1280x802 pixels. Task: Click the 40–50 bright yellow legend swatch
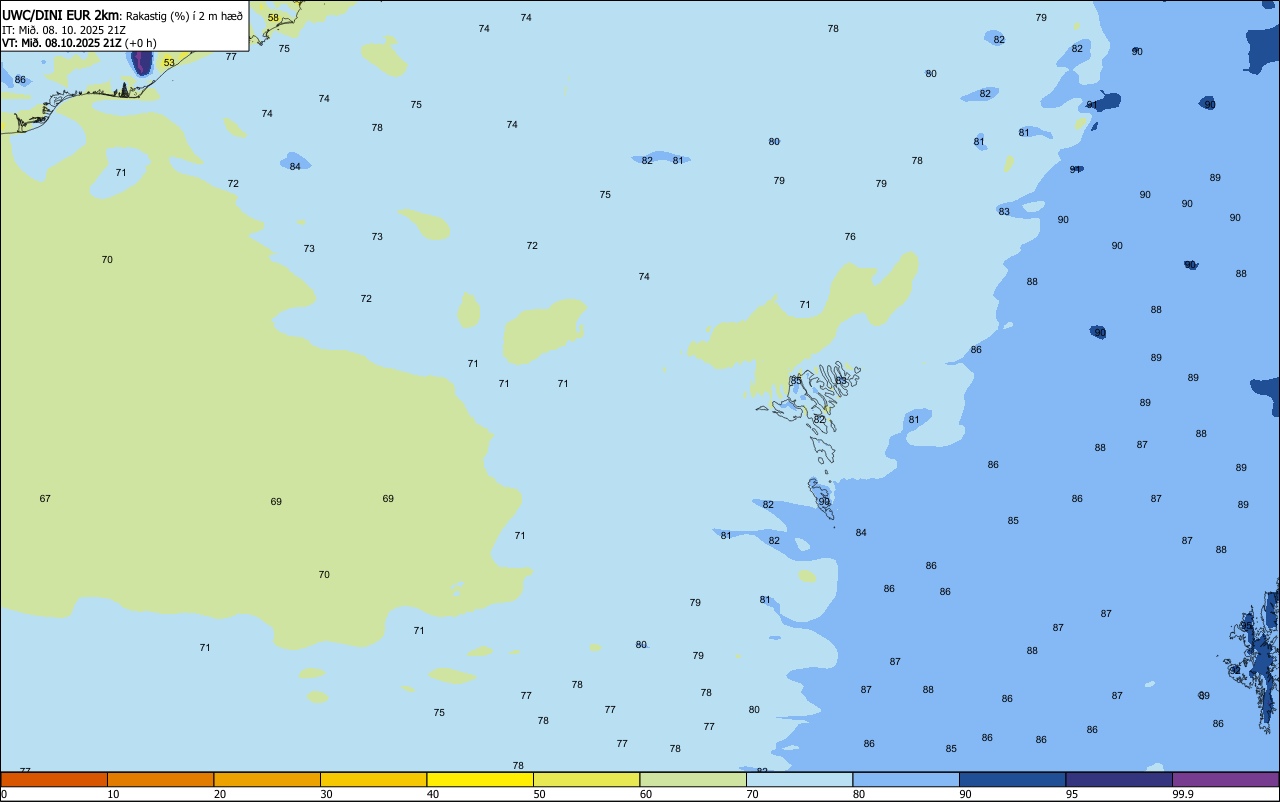point(480,779)
